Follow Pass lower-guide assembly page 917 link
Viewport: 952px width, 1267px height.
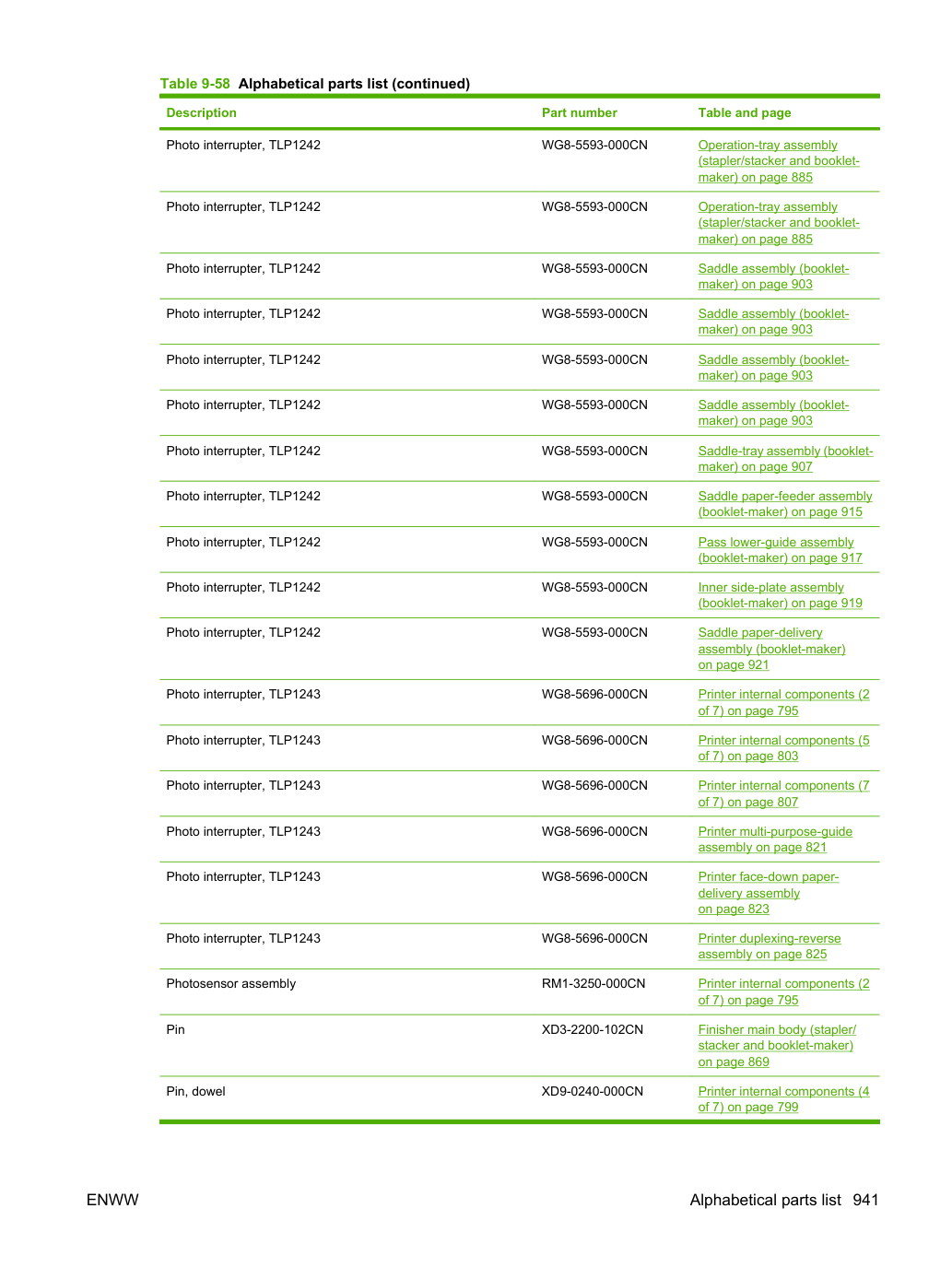[x=780, y=550]
